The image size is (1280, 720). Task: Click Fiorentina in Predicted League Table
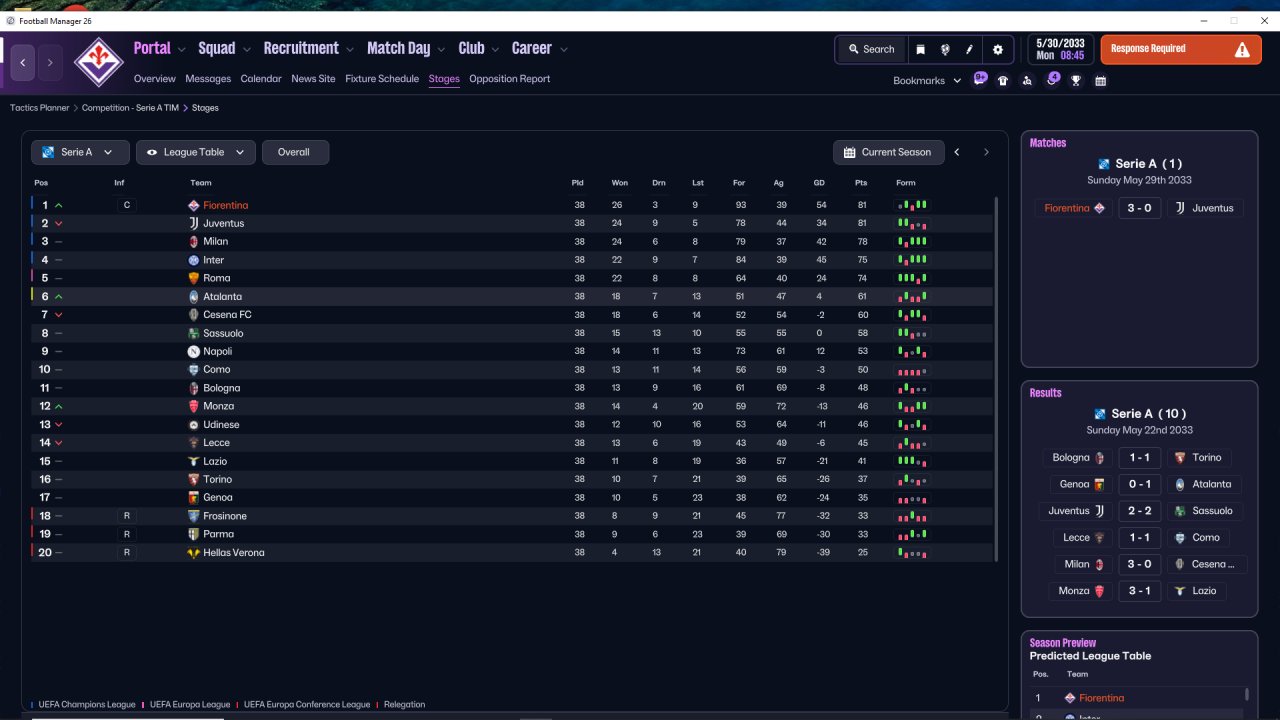1101,698
